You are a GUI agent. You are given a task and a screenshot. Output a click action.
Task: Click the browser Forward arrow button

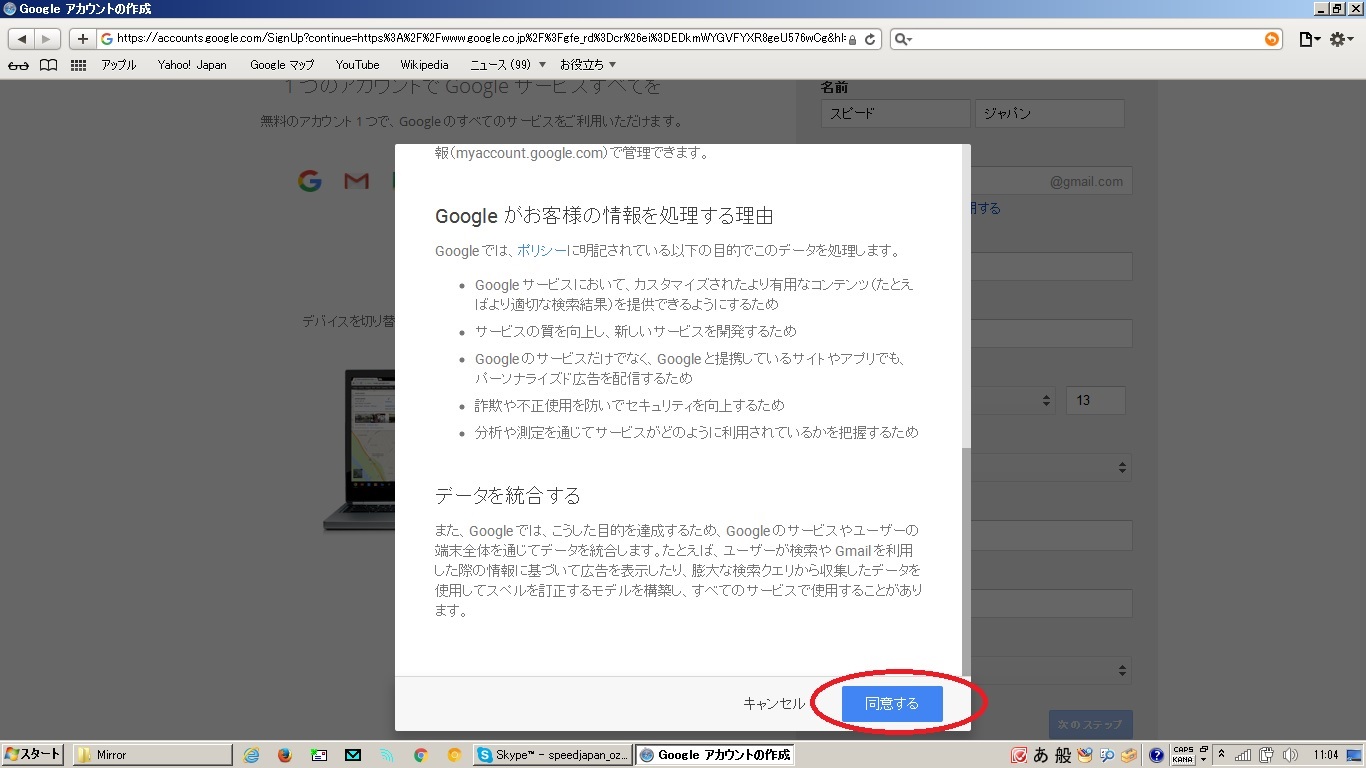48,39
